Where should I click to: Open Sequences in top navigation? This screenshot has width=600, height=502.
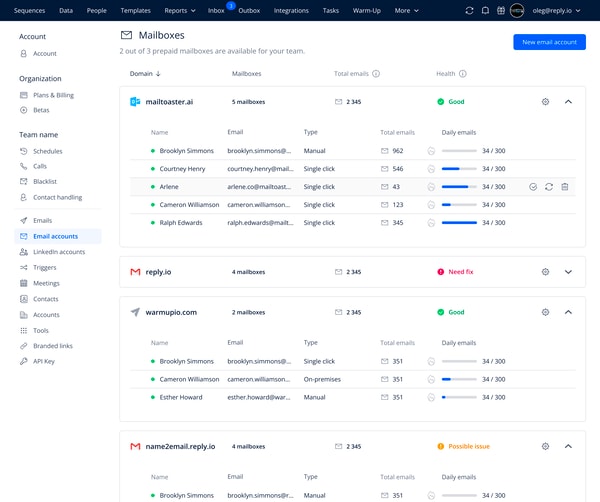point(29,11)
